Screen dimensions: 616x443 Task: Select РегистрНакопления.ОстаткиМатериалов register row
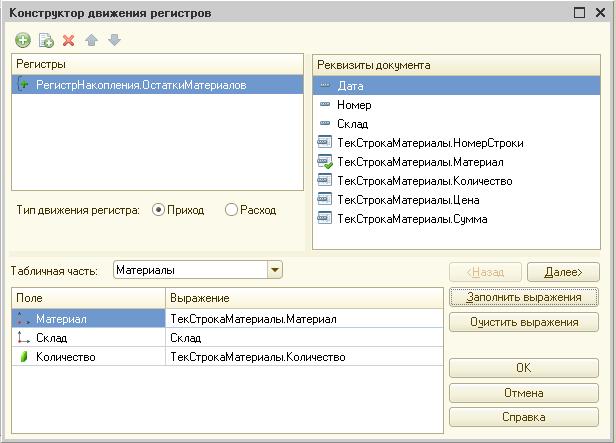[x=158, y=84]
